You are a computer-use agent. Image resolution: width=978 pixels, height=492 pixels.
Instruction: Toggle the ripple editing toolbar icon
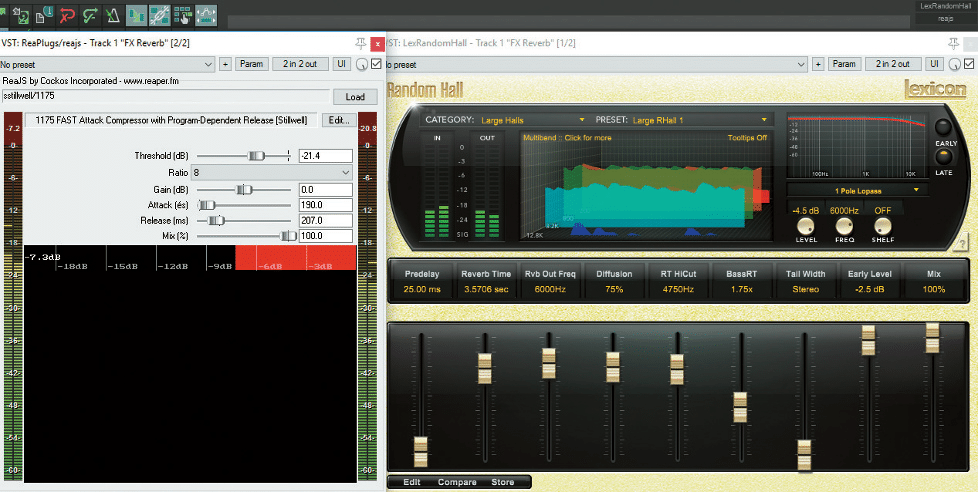pos(183,16)
